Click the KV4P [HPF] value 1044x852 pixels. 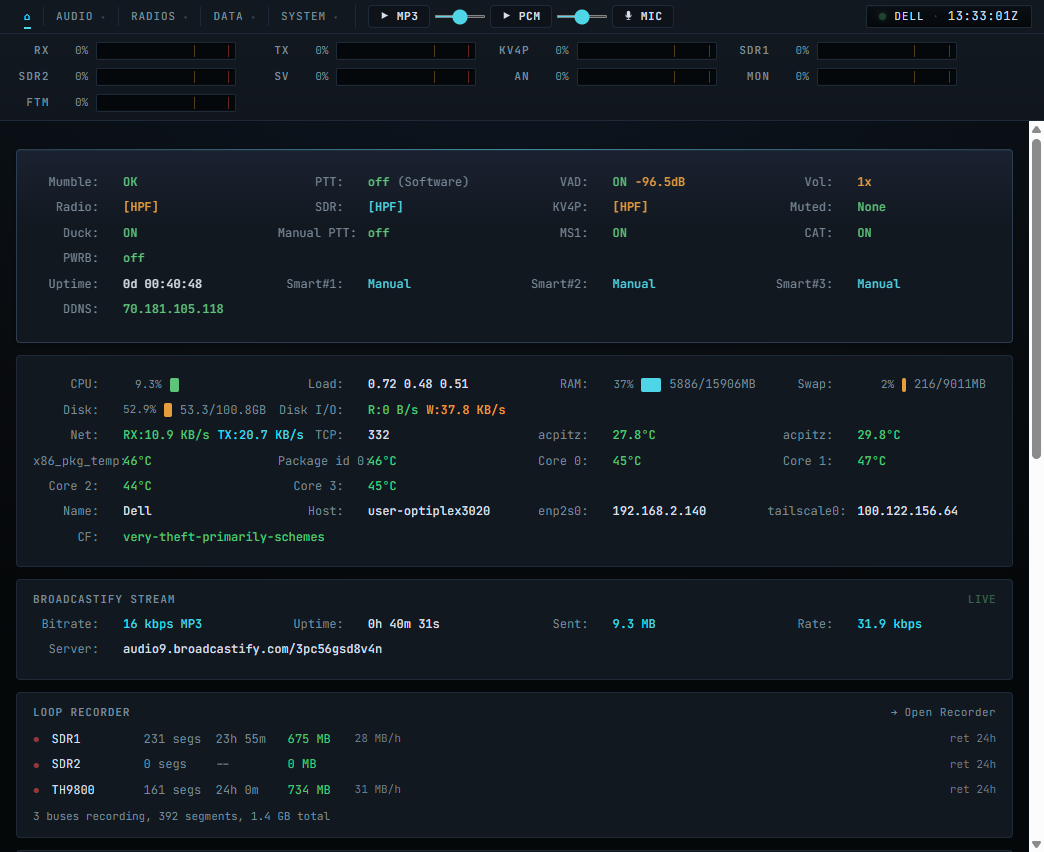pyautogui.click(x=630, y=207)
